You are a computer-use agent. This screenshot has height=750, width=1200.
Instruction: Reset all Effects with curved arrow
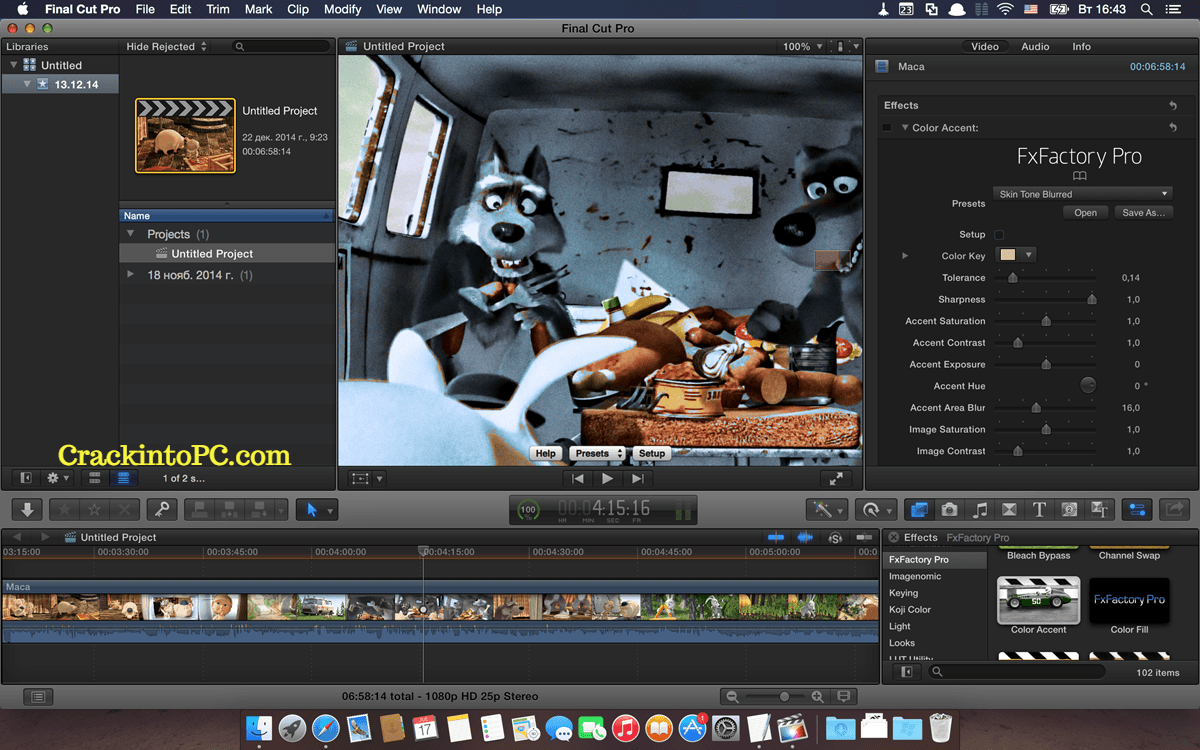(x=1173, y=105)
